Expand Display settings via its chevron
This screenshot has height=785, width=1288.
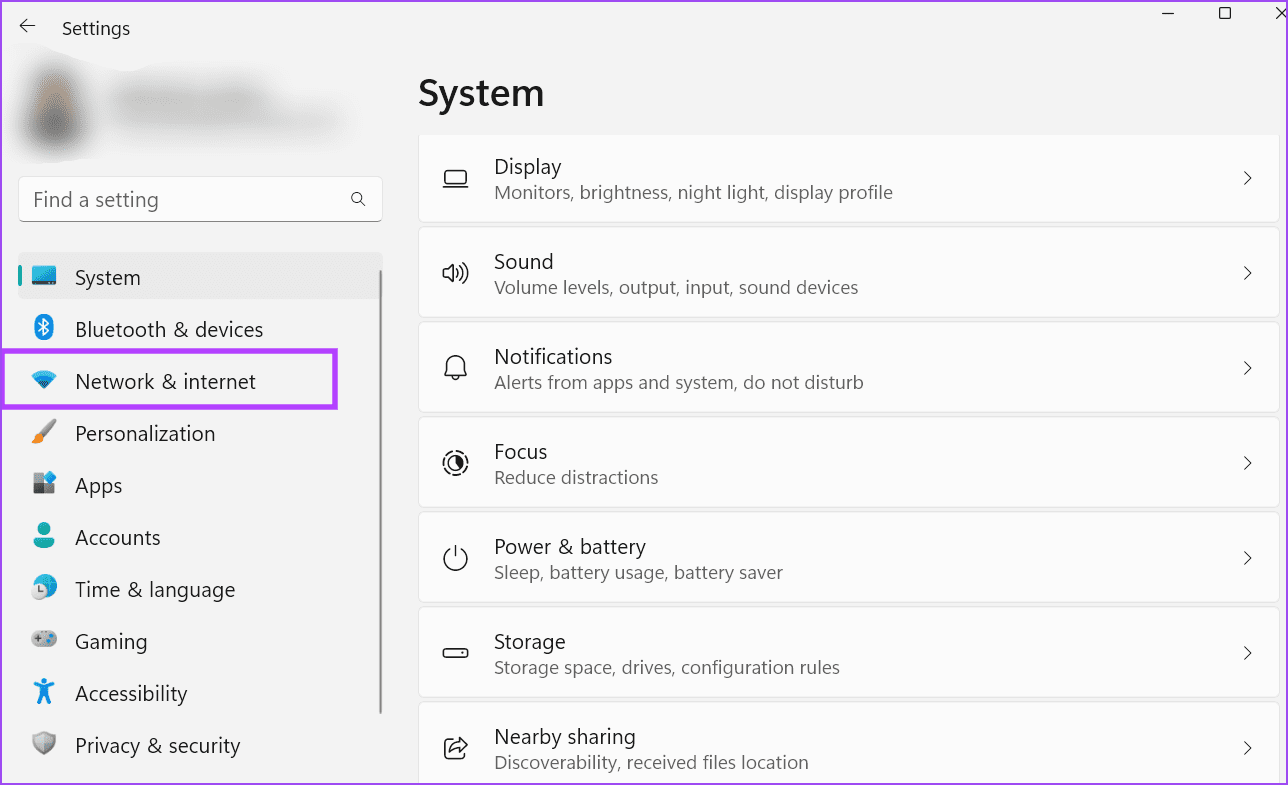(1247, 178)
